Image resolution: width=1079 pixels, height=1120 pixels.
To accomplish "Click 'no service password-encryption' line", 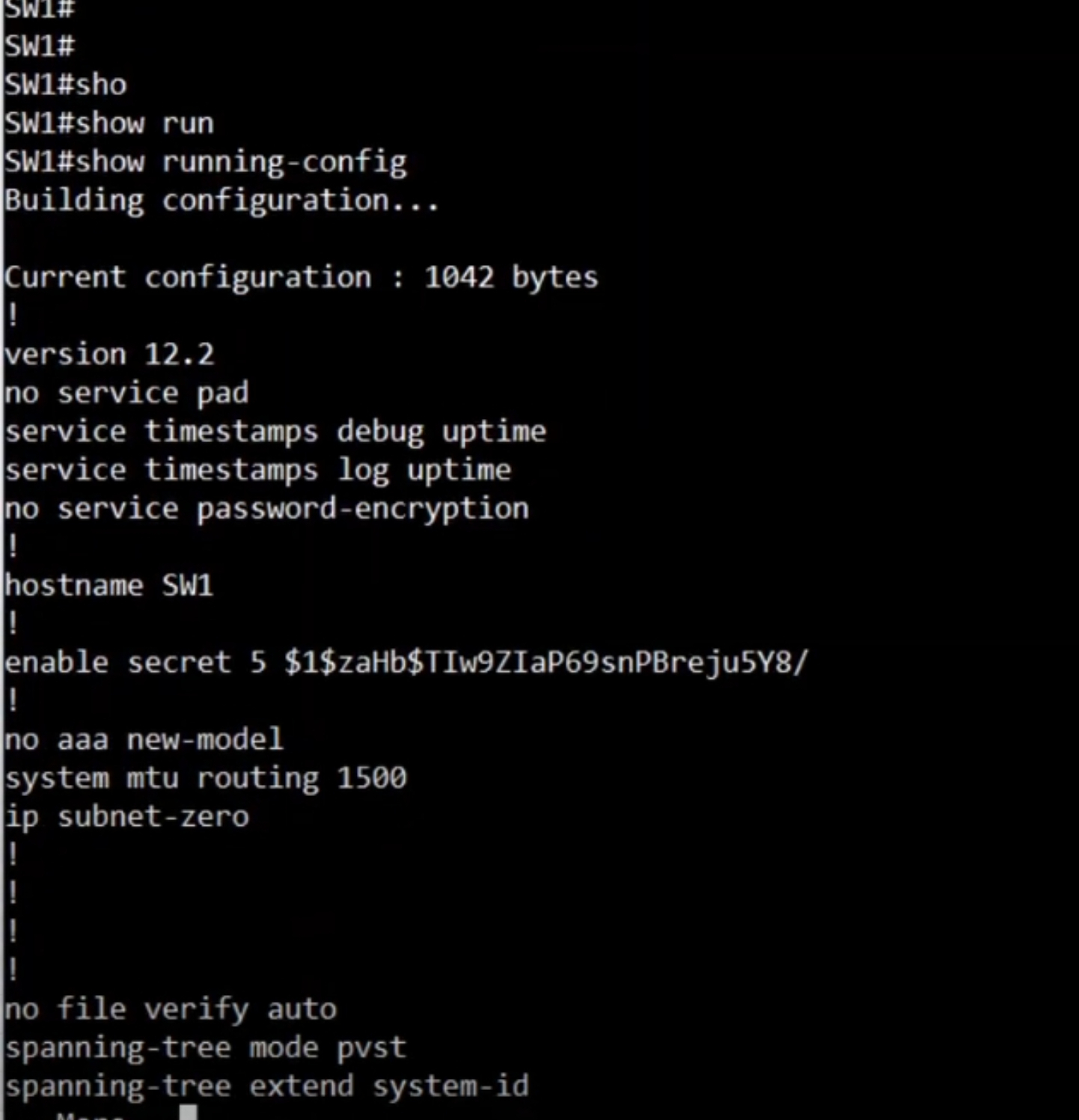I will 267,509.
